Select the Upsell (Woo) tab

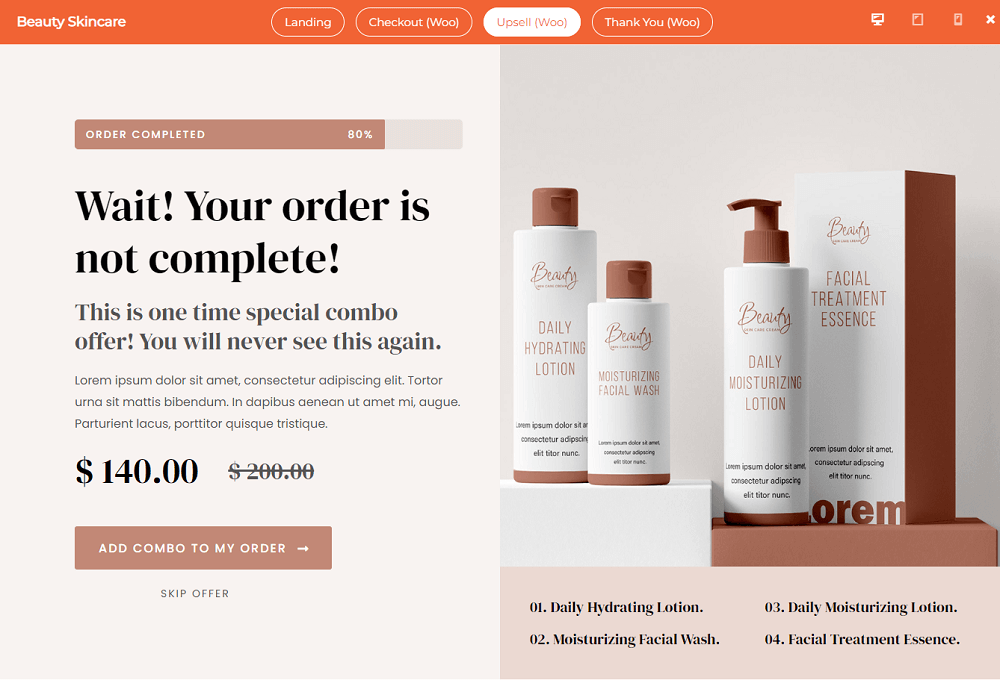531,22
